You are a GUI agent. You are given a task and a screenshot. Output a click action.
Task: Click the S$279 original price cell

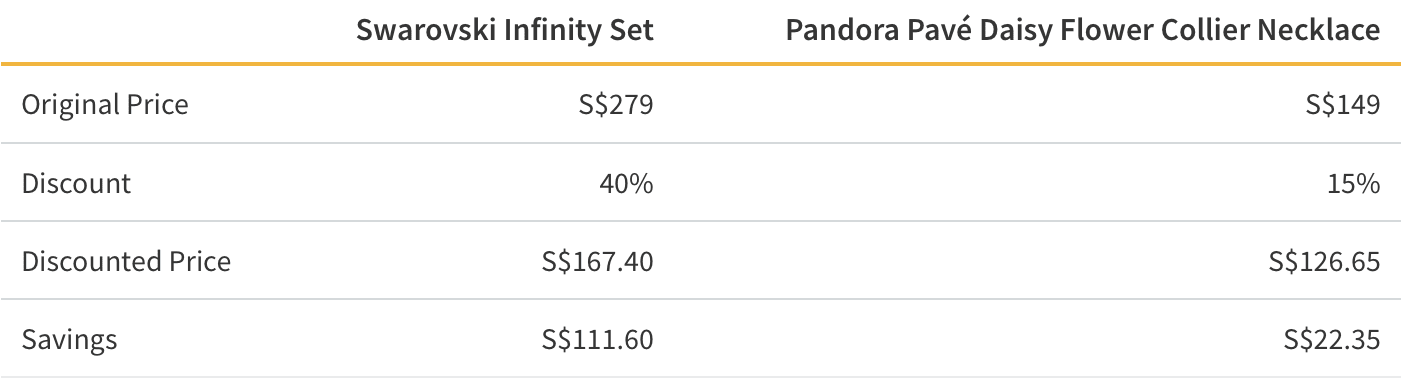click(x=615, y=104)
